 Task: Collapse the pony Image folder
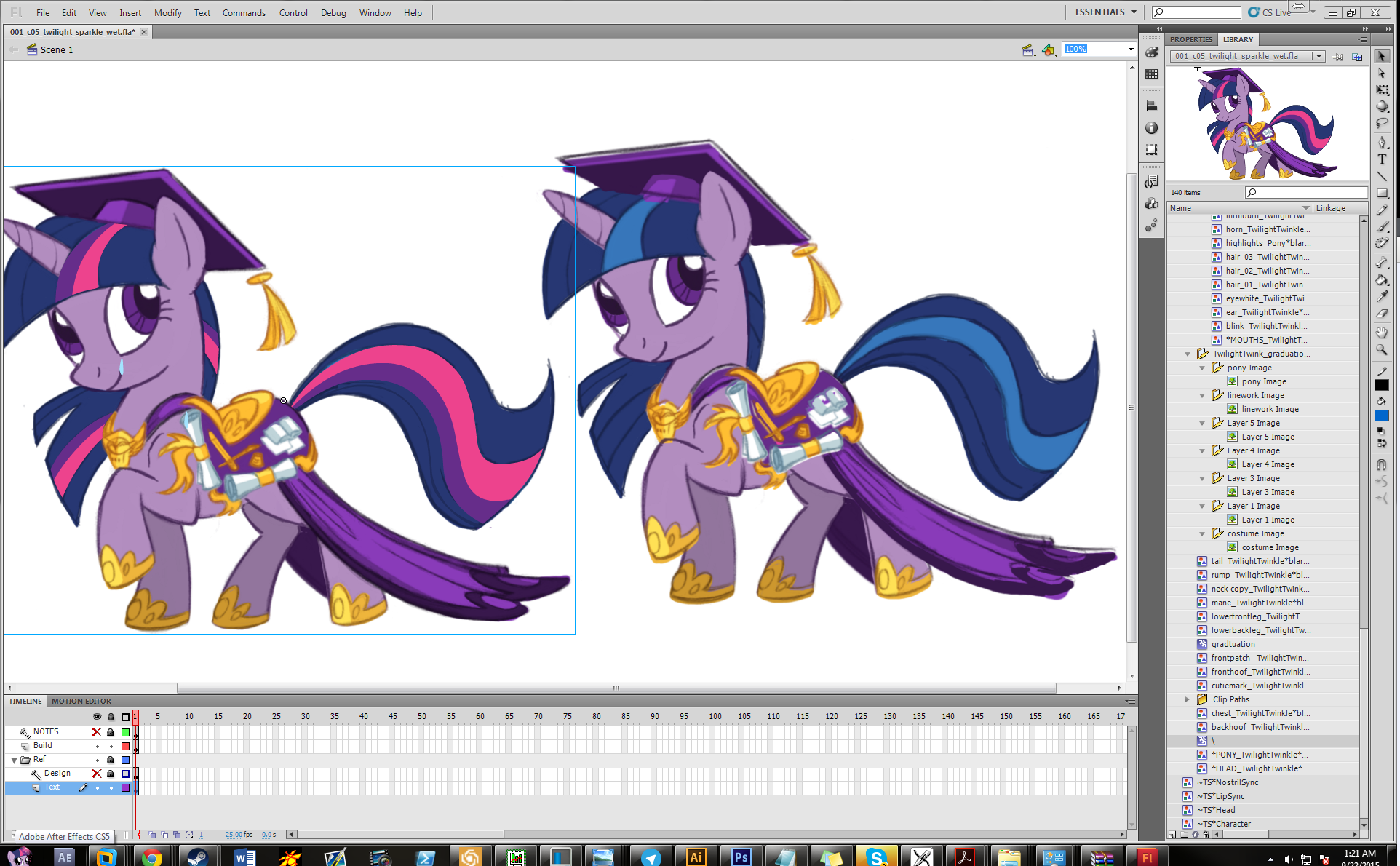1202,368
